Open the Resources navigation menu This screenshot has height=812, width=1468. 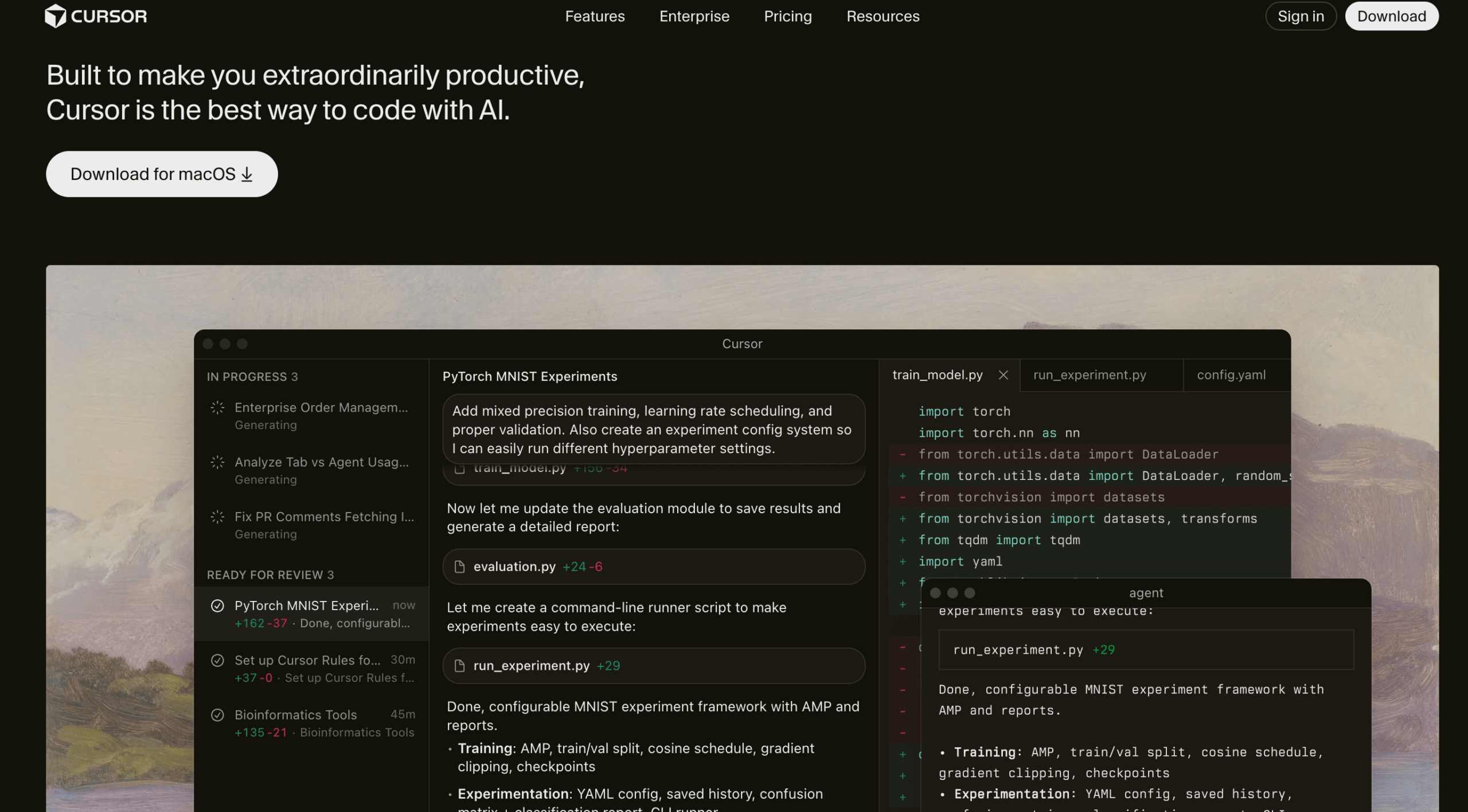(883, 16)
